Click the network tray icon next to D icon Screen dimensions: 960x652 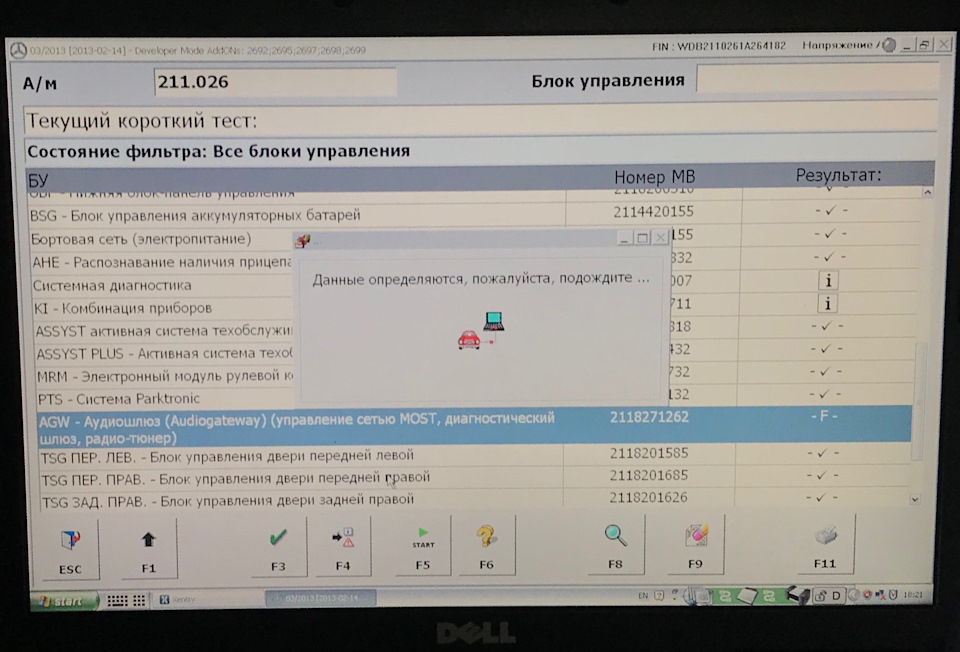tap(820, 595)
